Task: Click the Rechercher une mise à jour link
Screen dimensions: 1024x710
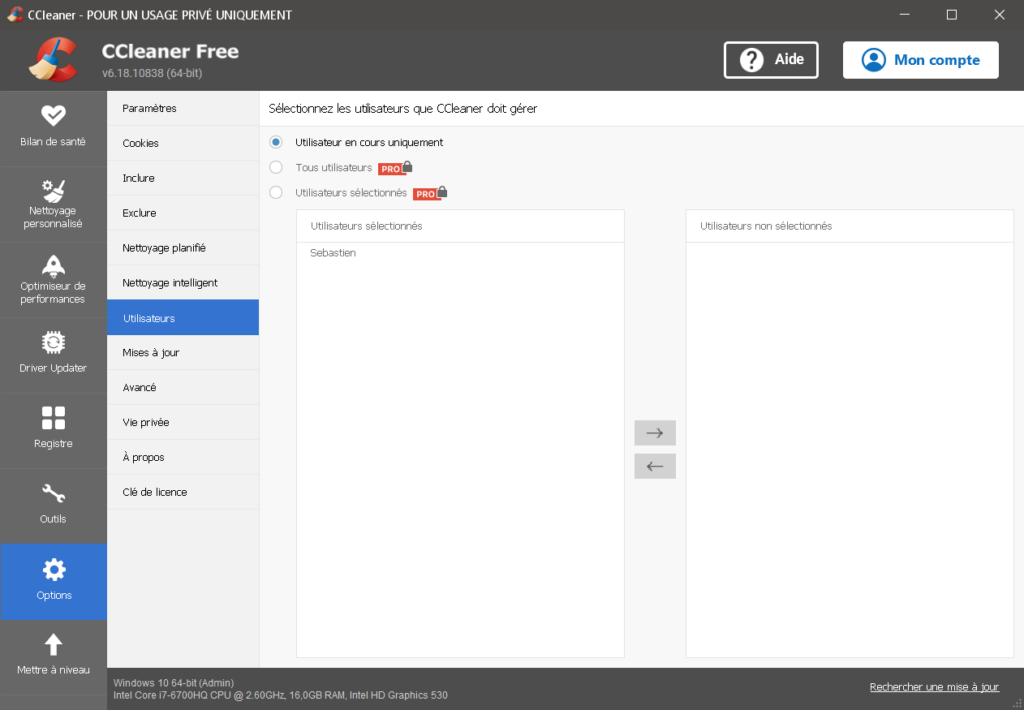Action: coord(933,687)
